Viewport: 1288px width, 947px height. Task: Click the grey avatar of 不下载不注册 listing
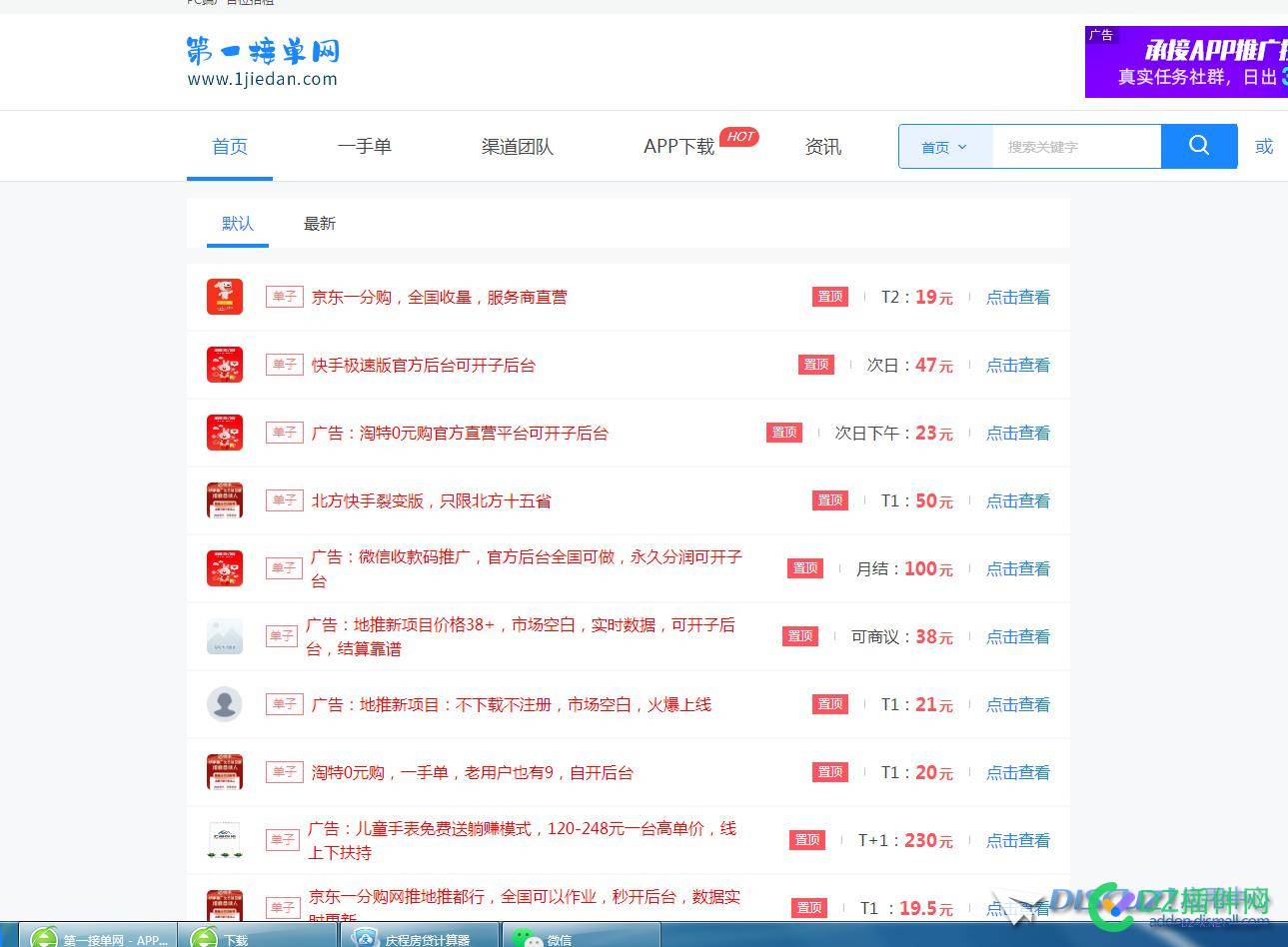pyautogui.click(x=225, y=704)
